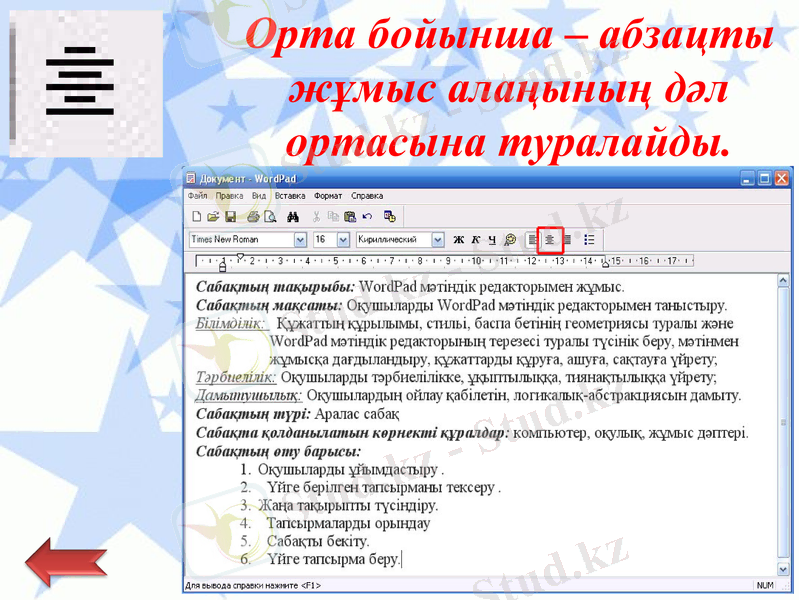Open the Вид menu
Screen dimensions: 799x600
(x=259, y=196)
